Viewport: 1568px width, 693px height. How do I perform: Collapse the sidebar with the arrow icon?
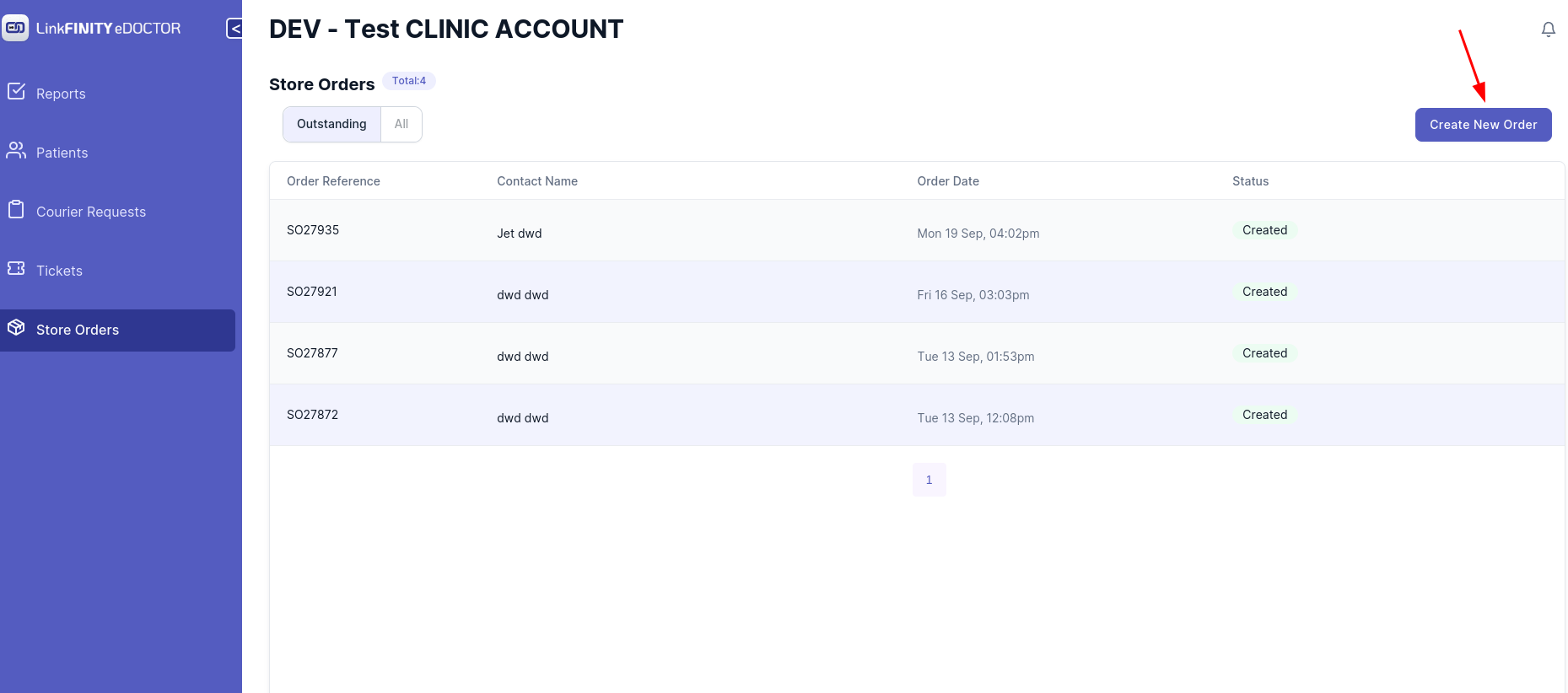(234, 29)
